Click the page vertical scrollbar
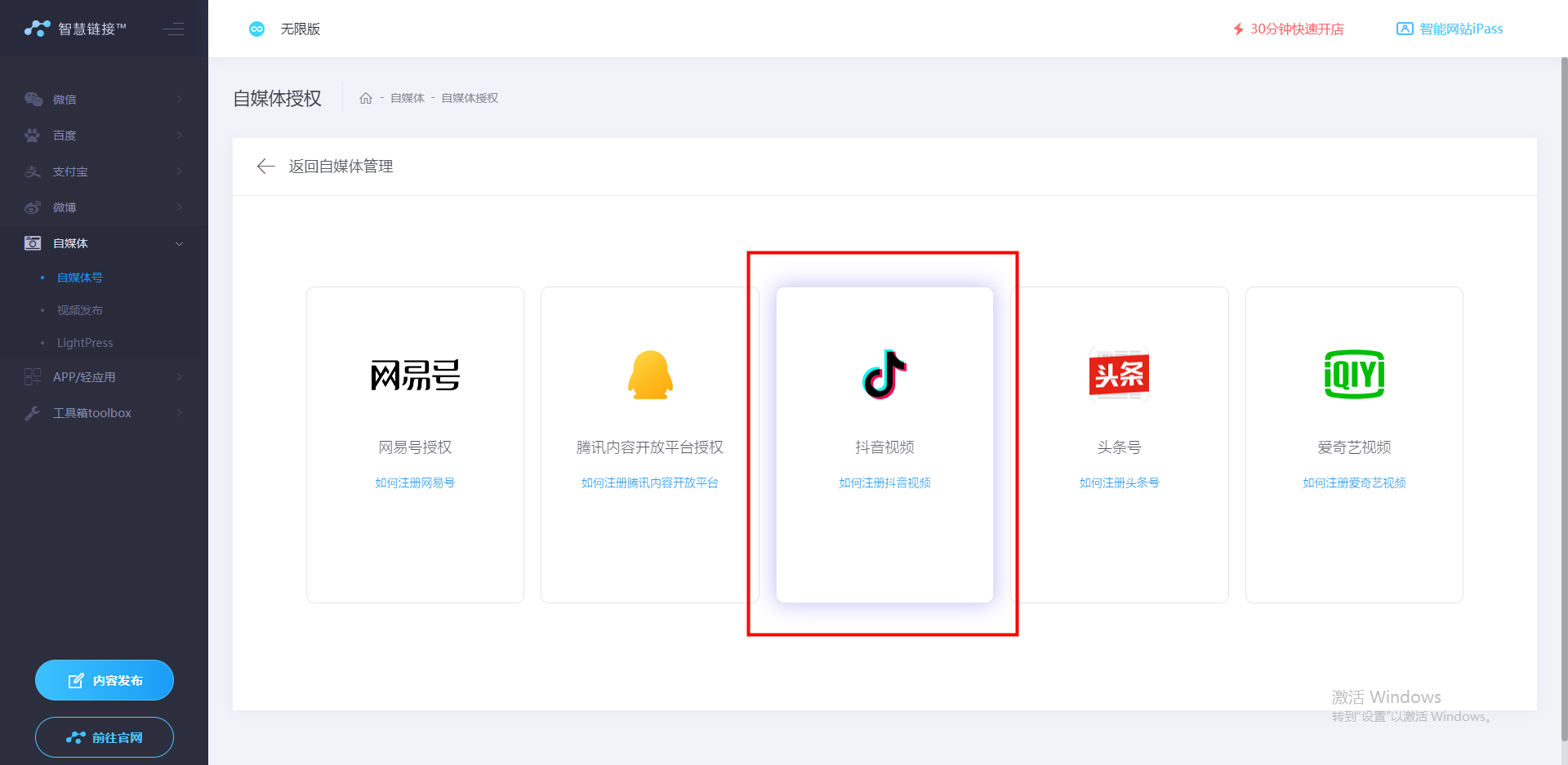Viewport: 1568px width, 765px height. click(1564, 398)
